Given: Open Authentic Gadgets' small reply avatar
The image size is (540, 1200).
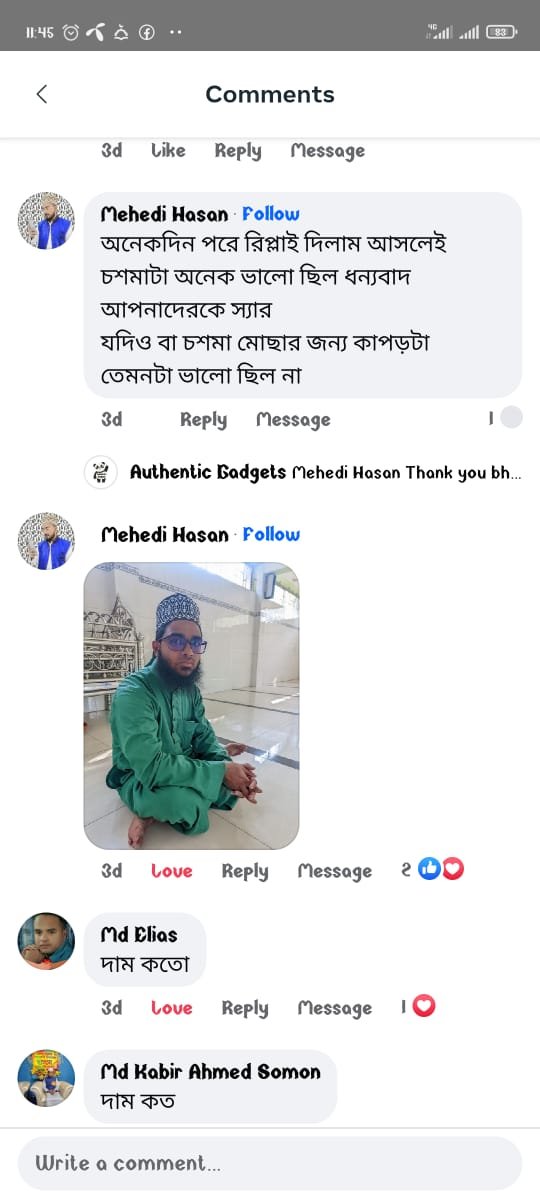Looking at the screenshot, I should (100, 472).
